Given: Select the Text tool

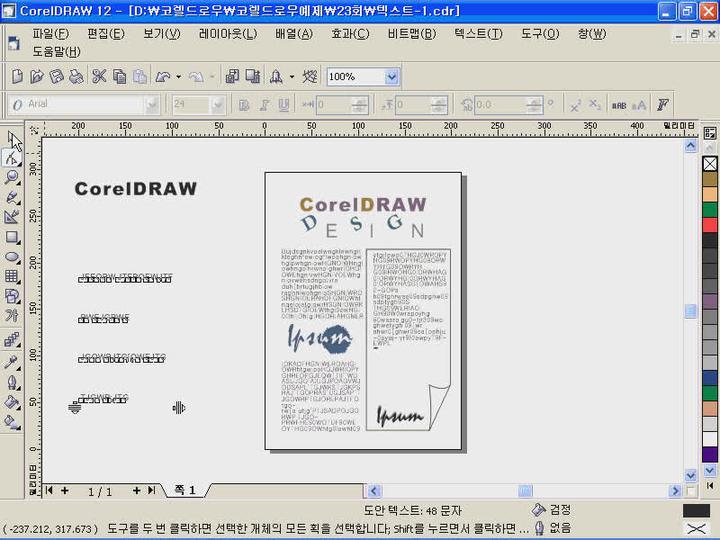Looking at the screenshot, I should pos(12,315).
